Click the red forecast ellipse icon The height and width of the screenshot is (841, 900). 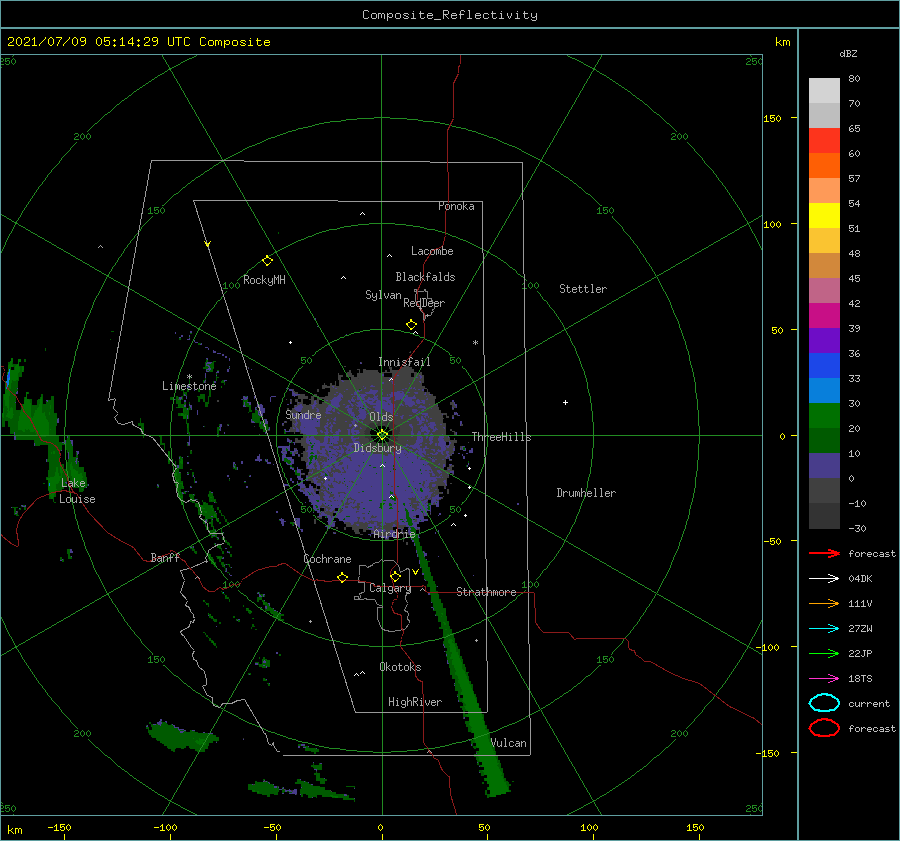pyautogui.click(x=824, y=728)
